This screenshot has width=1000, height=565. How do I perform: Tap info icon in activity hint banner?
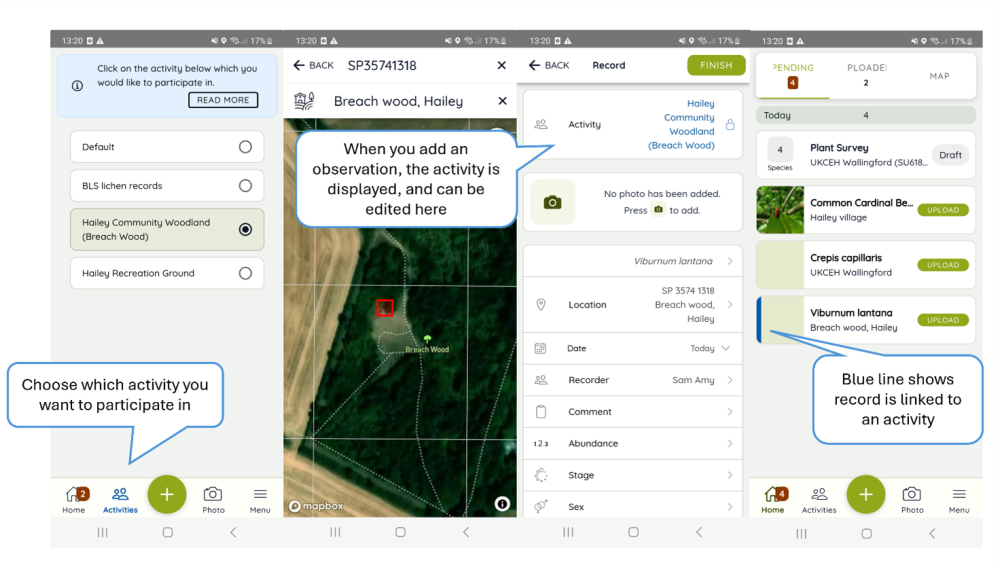77,85
